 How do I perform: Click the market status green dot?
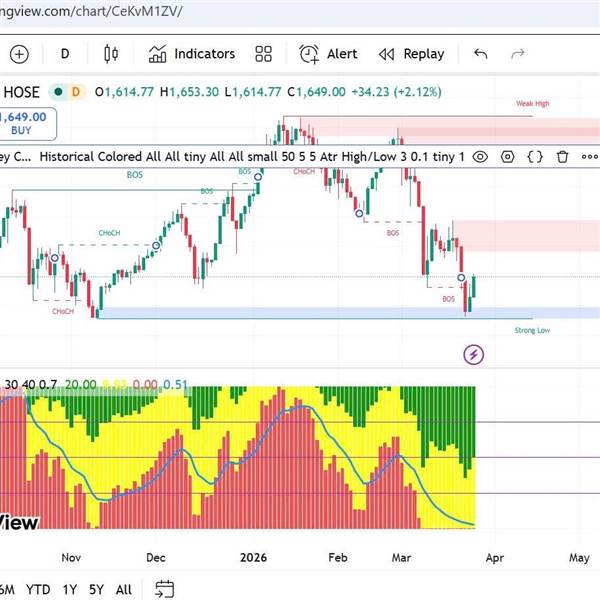tap(58, 92)
